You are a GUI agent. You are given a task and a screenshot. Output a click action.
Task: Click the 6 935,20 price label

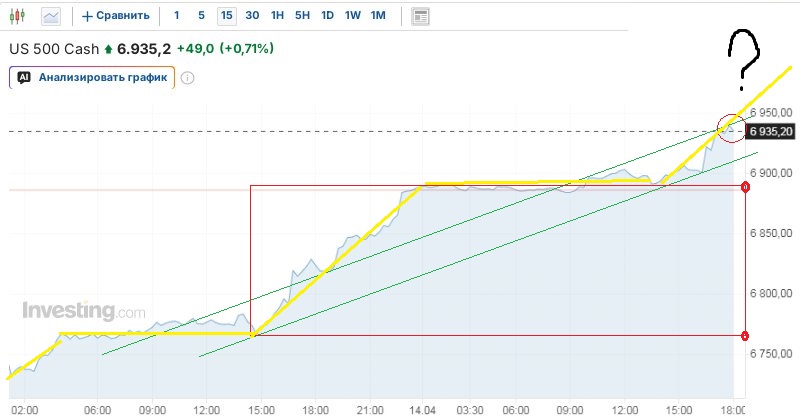(770, 131)
